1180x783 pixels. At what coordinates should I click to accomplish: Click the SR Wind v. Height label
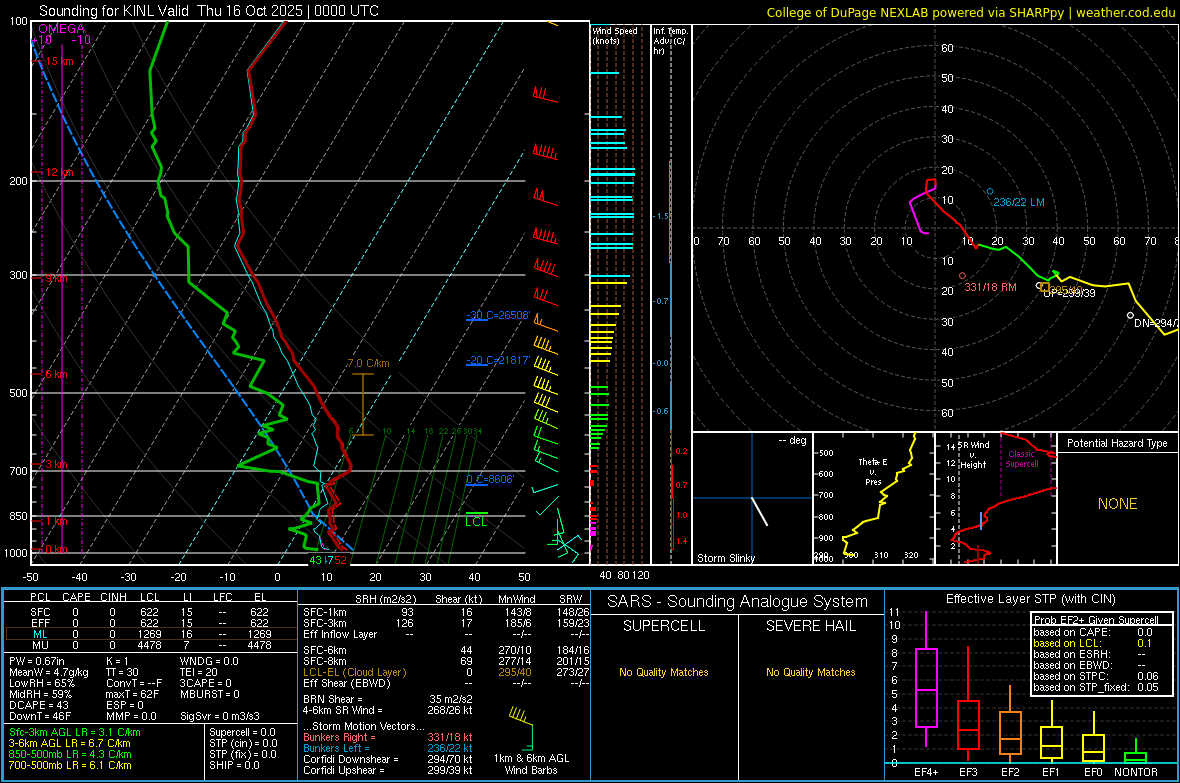coord(973,455)
